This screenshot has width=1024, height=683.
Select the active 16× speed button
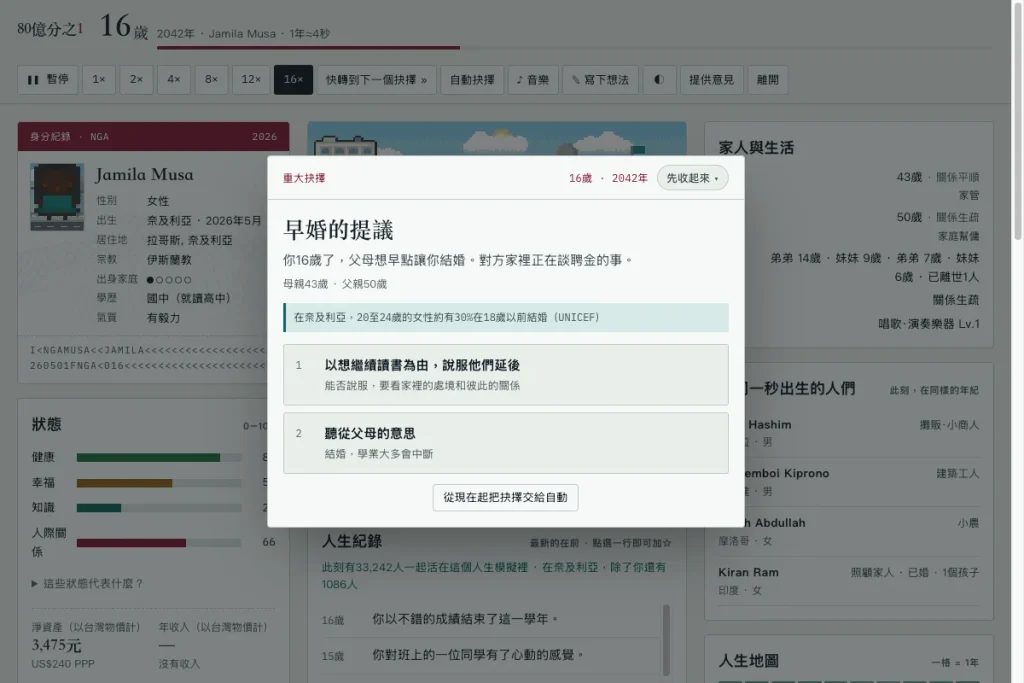point(293,80)
